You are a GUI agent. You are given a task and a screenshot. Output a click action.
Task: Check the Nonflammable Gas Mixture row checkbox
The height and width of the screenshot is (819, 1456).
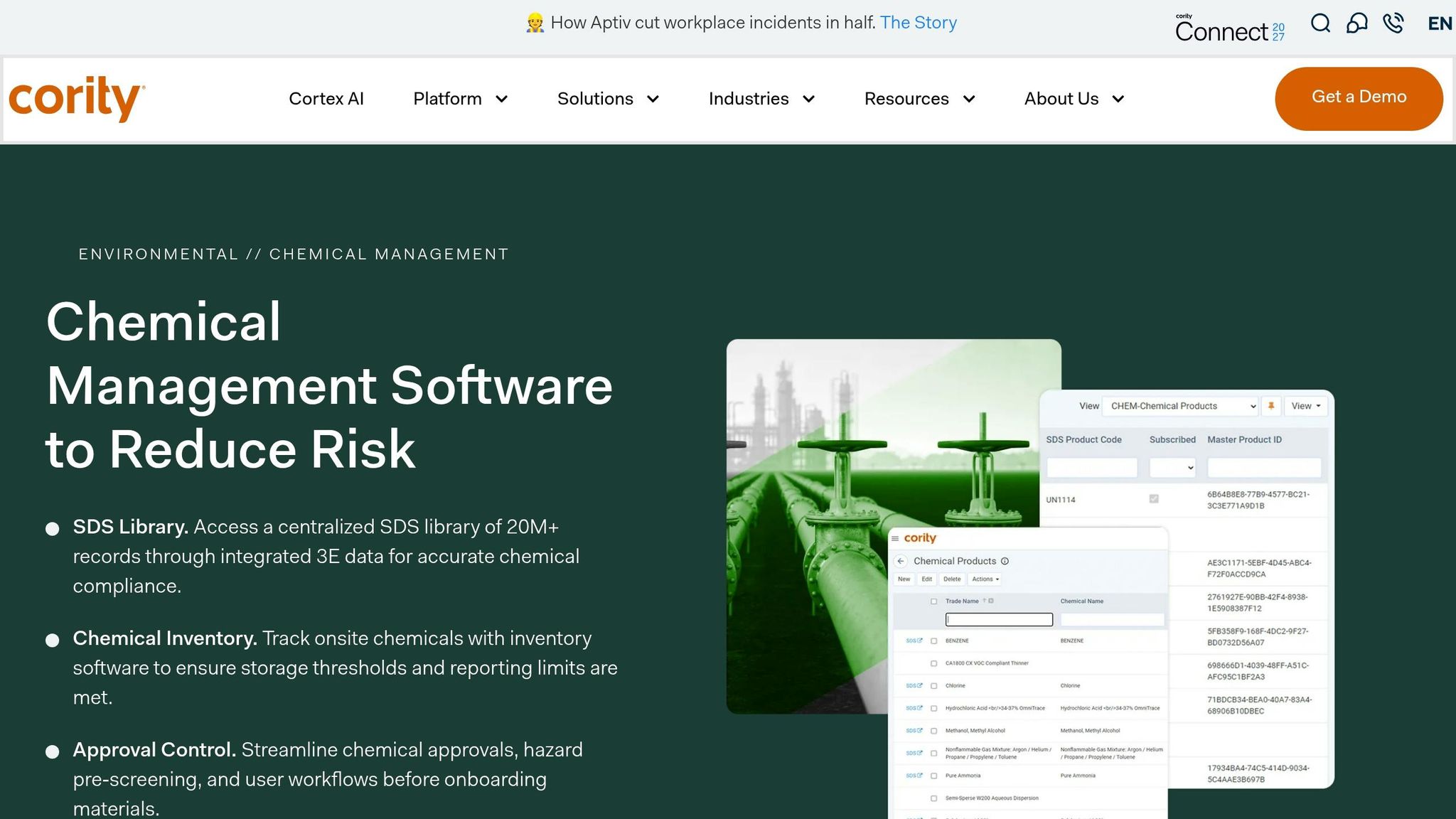coord(934,754)
